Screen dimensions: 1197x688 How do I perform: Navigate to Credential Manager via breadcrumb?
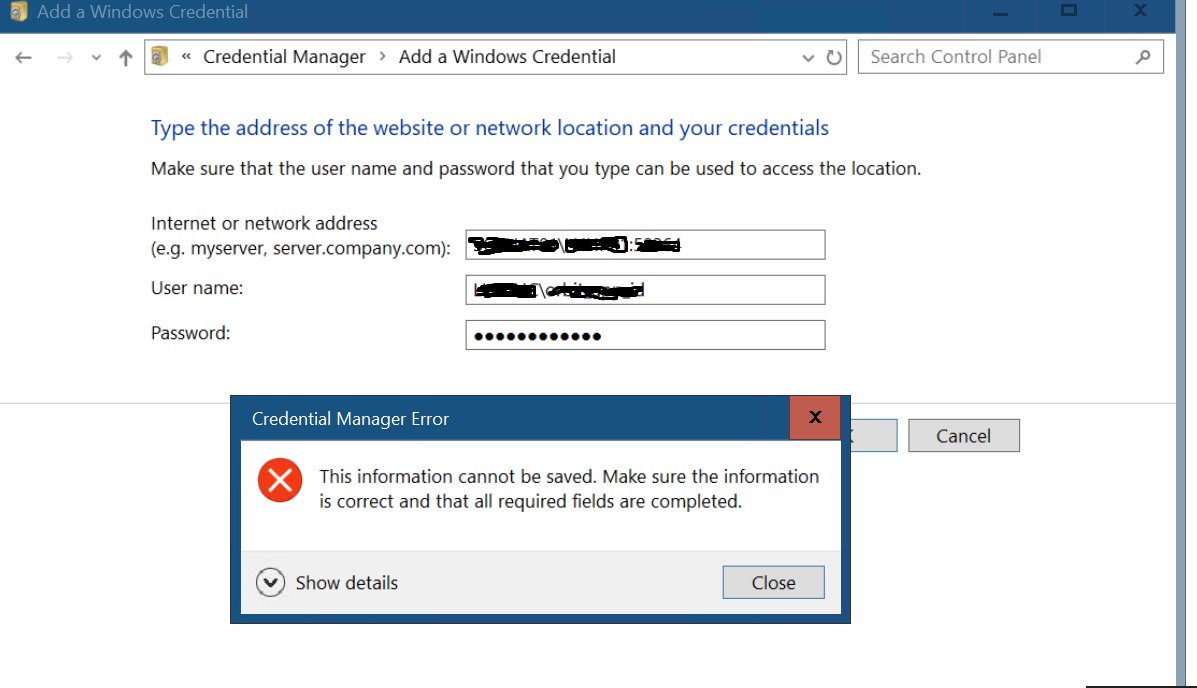pos(284,57)
